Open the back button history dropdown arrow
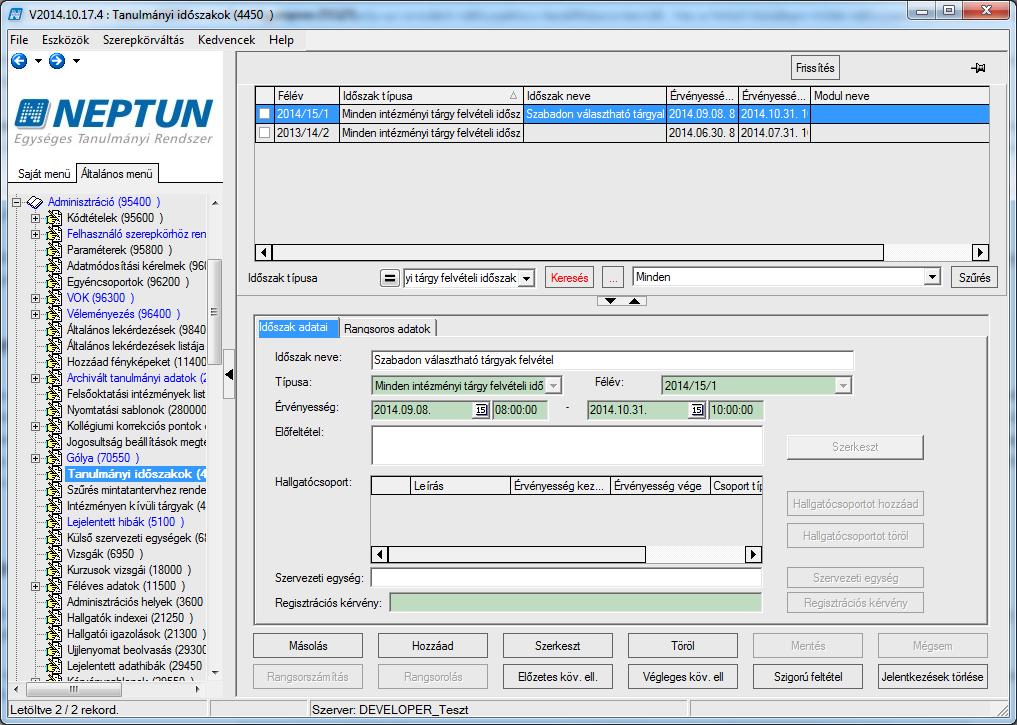This screenshot has height=725, width=1017. click(38, 61)
